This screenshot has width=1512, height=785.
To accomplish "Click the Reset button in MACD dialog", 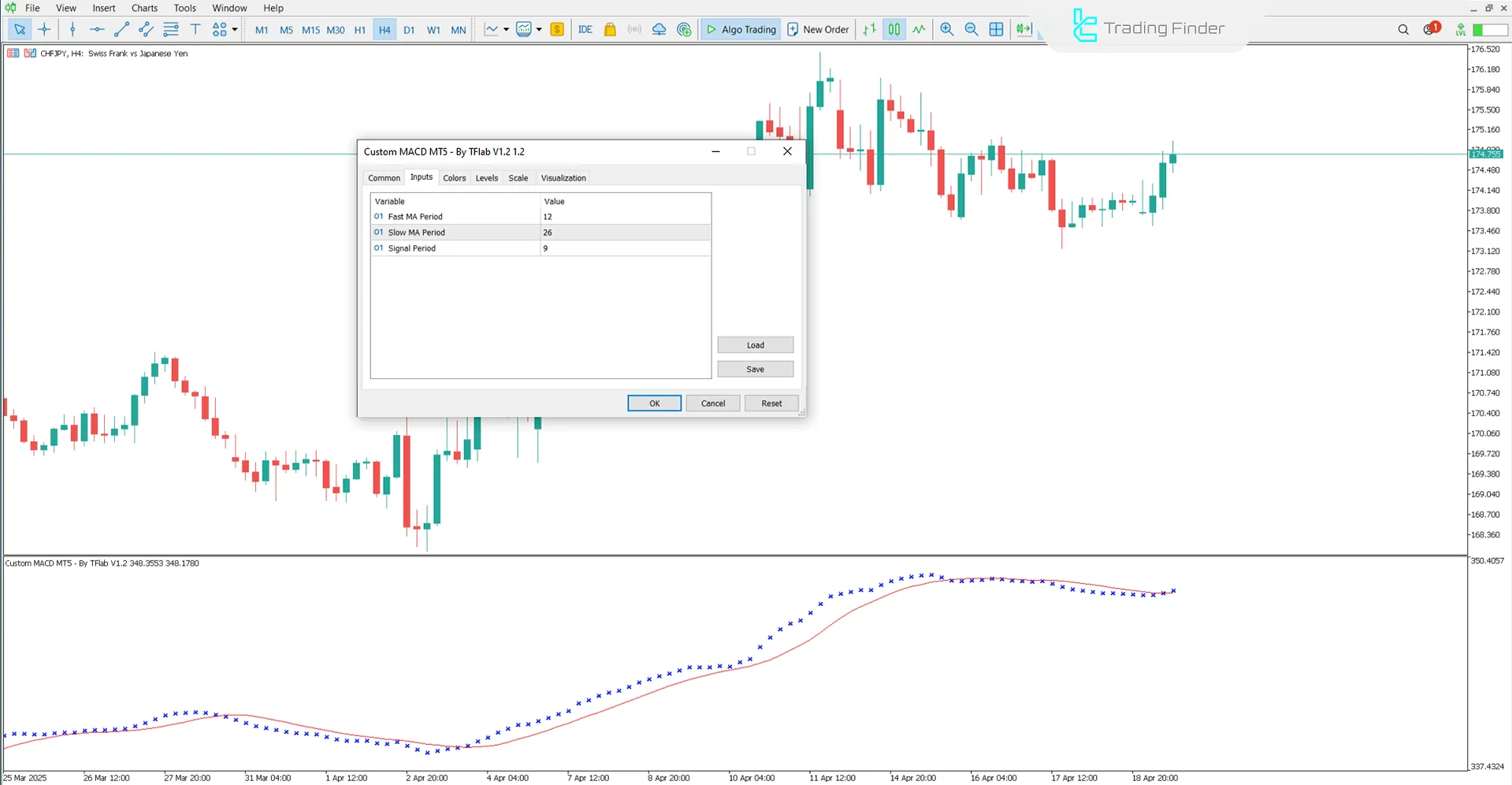I will point(771,403).
